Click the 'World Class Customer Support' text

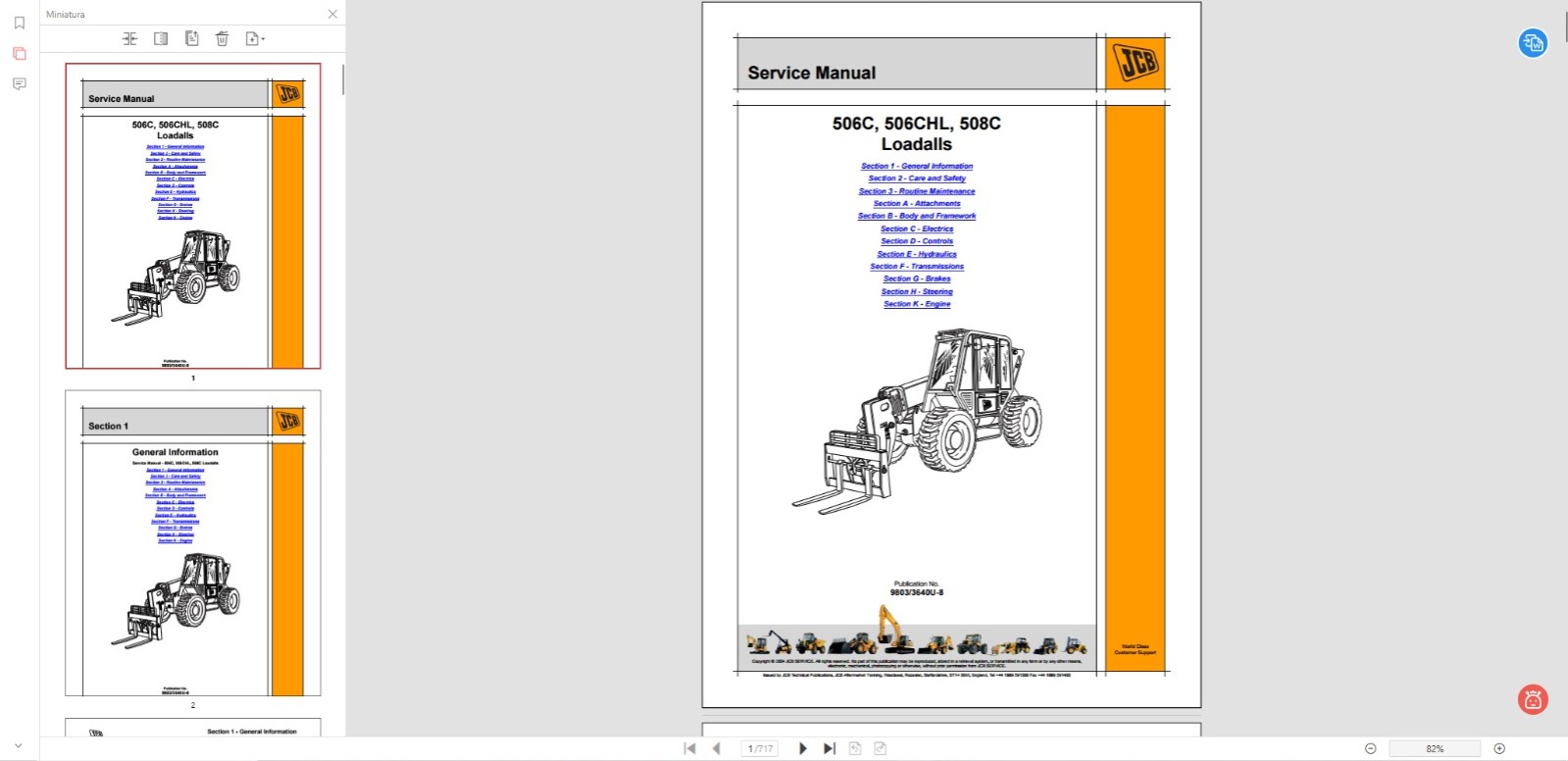coord(1136,649)
